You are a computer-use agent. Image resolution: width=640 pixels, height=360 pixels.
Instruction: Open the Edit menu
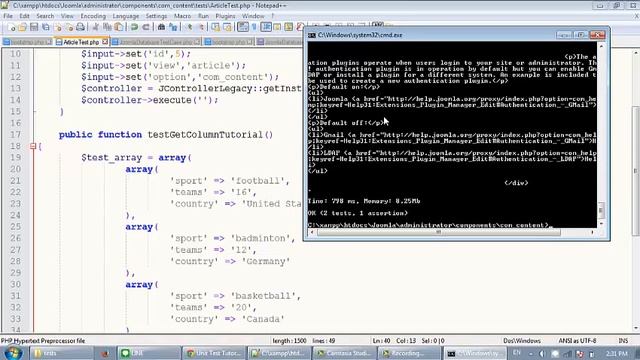pos(24,16)
